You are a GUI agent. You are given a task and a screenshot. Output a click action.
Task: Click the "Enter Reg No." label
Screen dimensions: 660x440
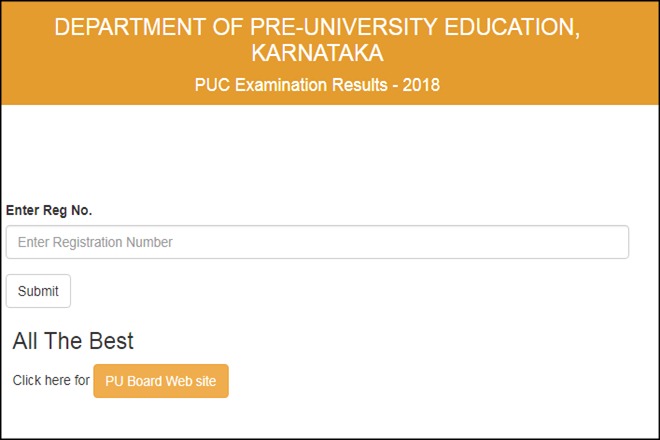(49, 210)
